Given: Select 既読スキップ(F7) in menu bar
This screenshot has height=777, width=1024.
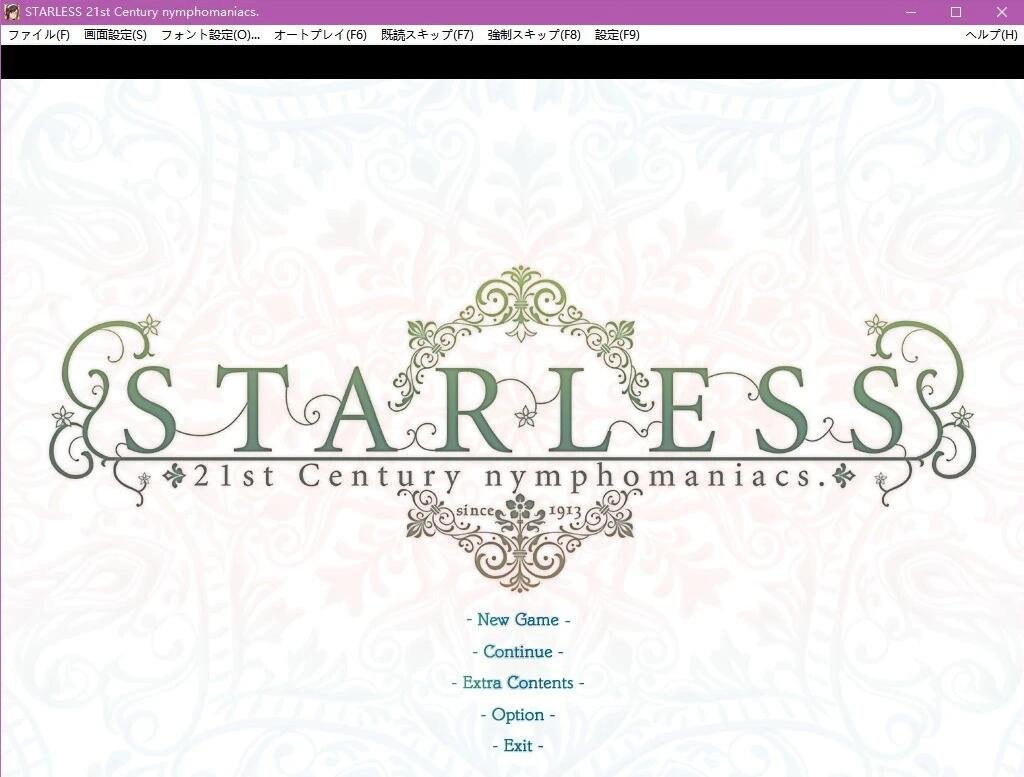Looking at the screenshot, I should (x=427, y=35).
